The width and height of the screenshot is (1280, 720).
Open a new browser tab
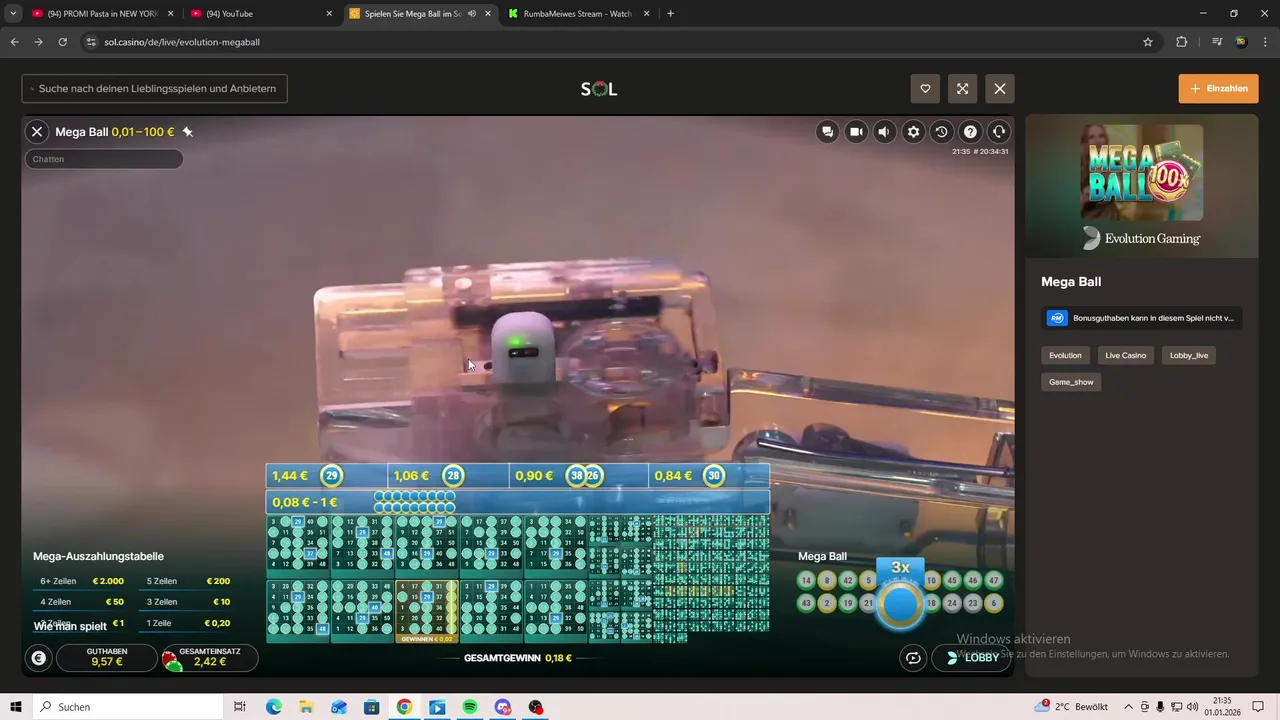click(x=670, y=14)
